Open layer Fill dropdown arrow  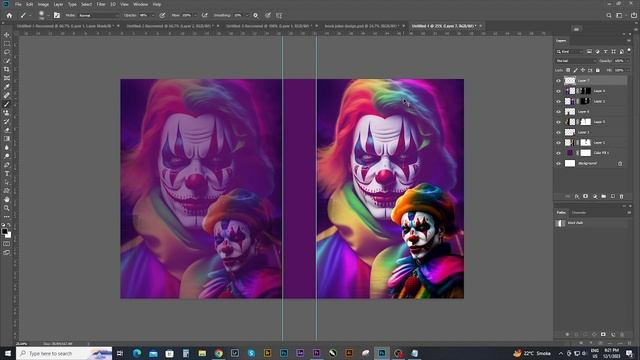pos(627,70)
